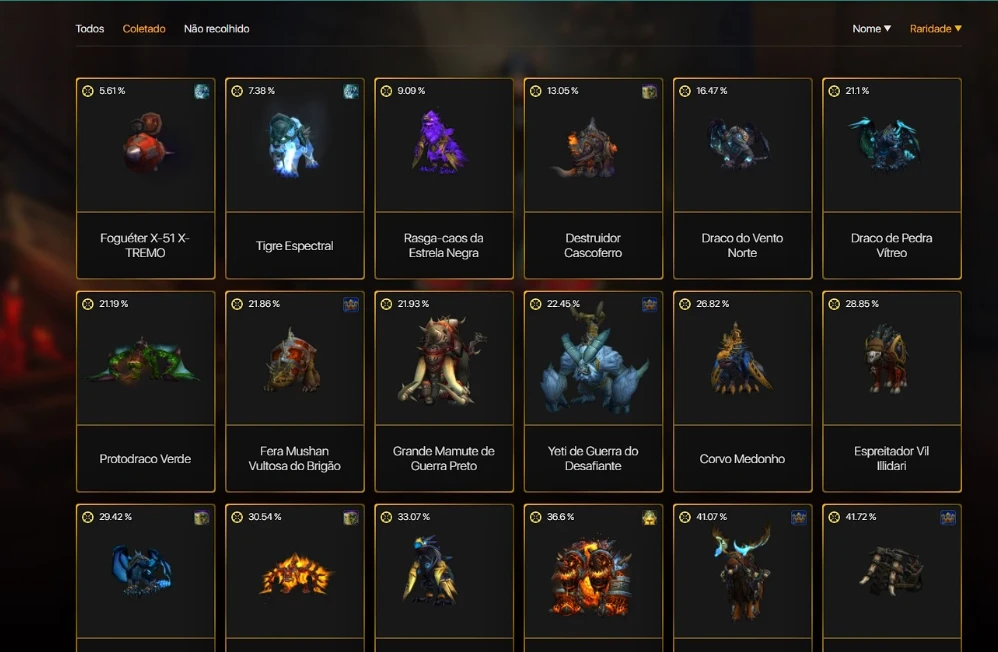Screen dimensions: 998x652
Task: Open the Nome sort dropdown
Action: pyautogui.click(x=871, y=29)
